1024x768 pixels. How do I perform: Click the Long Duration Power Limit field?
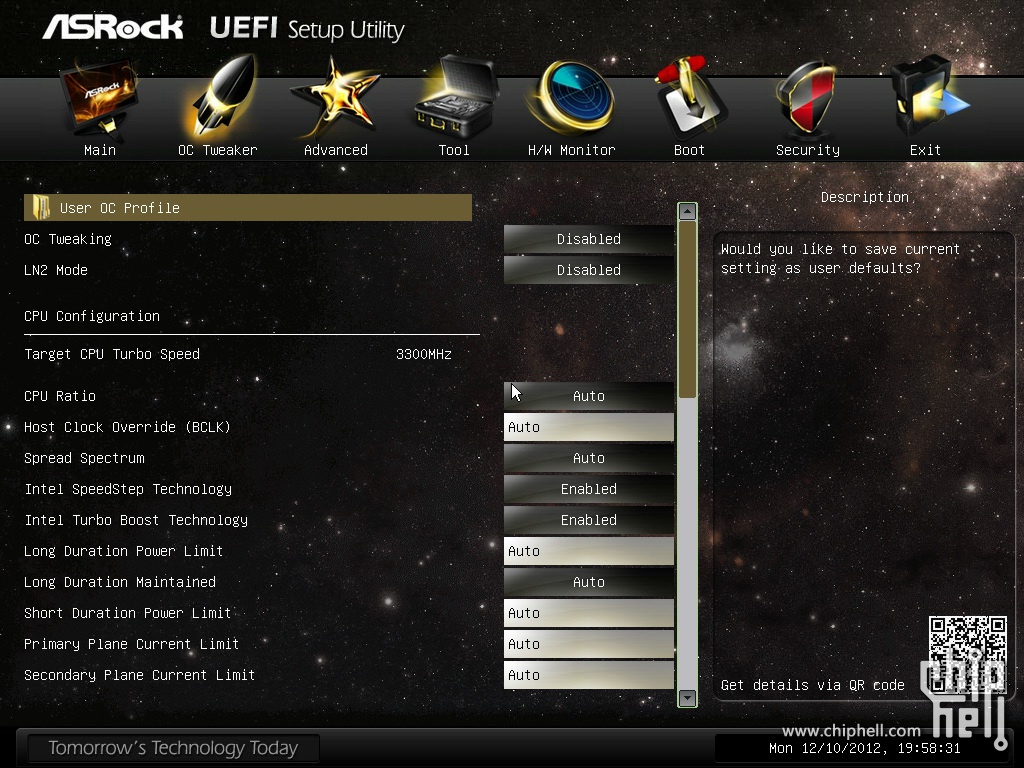tap(588, 551)
